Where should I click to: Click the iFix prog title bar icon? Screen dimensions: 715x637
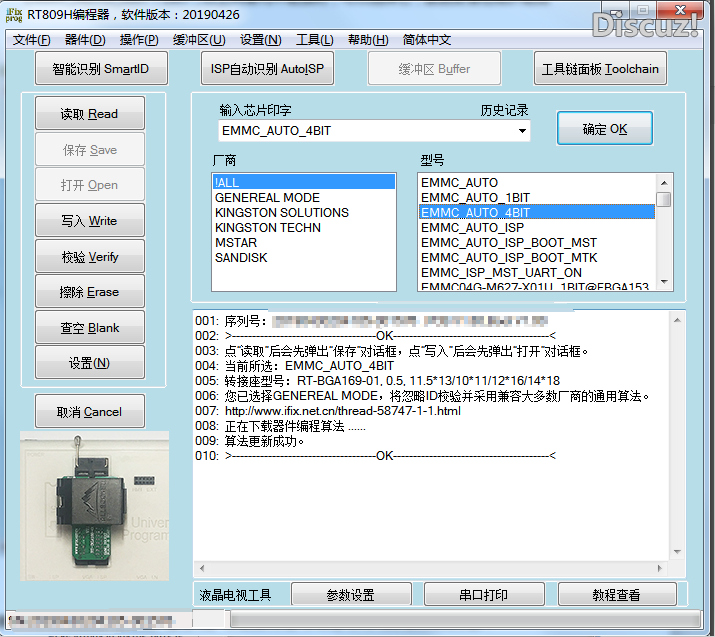click(x=14, y=15)
